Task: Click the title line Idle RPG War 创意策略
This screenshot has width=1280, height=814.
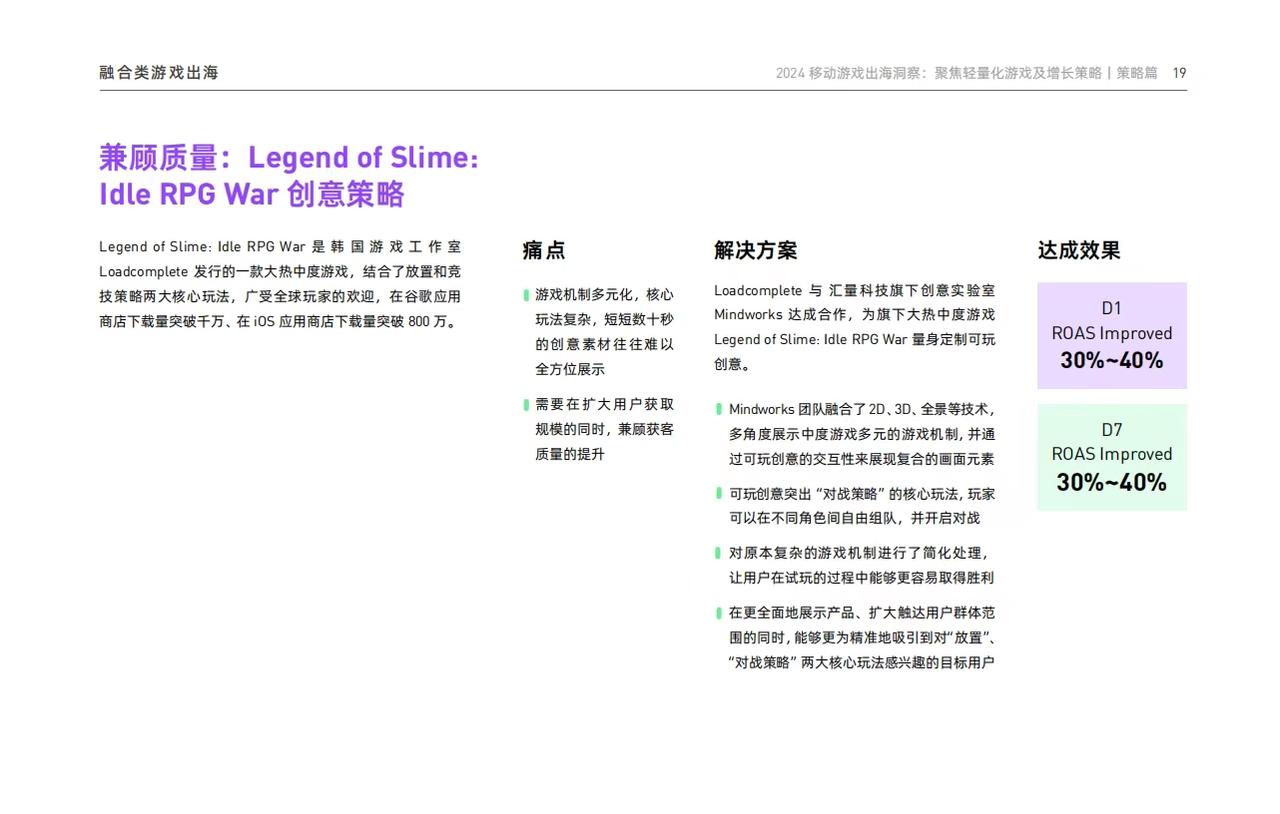Action: tap(252, 194)
